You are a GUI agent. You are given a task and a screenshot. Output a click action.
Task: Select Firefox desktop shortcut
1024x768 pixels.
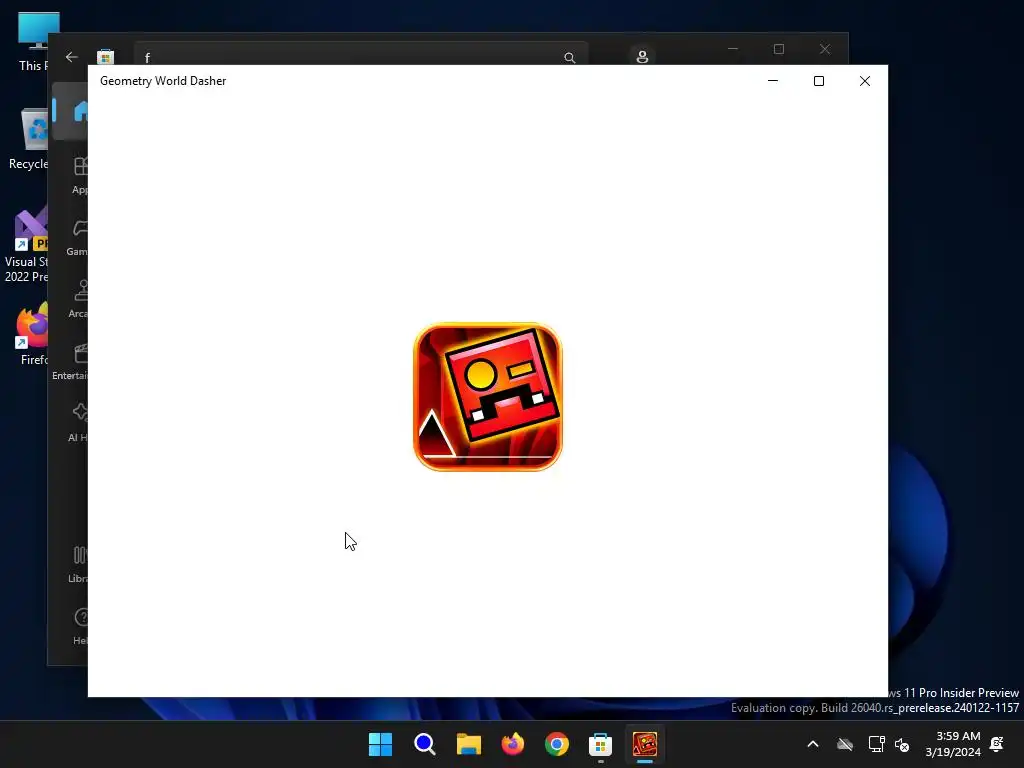(x=33, y=334)
